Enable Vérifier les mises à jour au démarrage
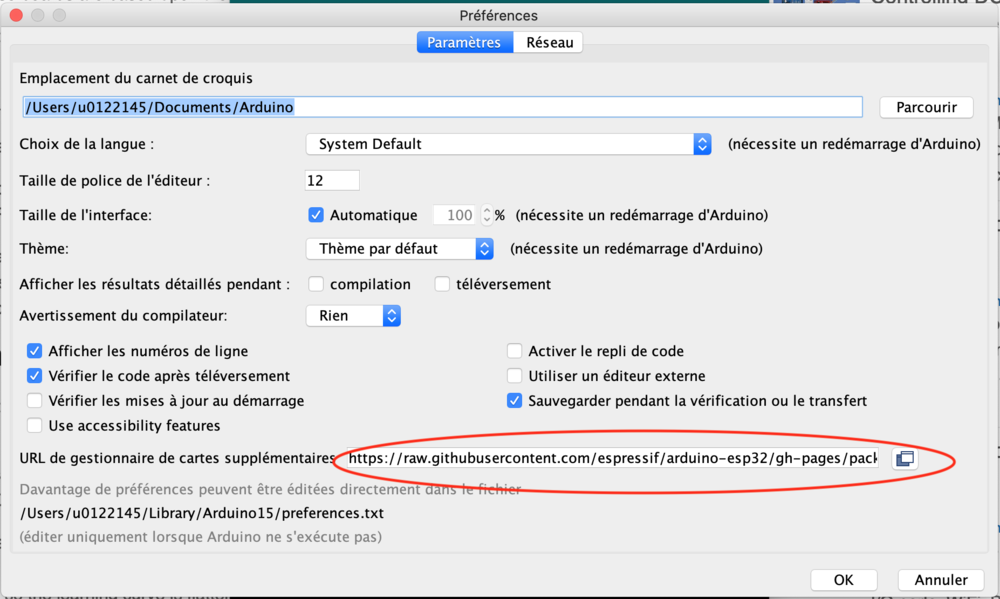Image resolution: width=1000 pixels, height=599 pixels. [x=34, y=401]
